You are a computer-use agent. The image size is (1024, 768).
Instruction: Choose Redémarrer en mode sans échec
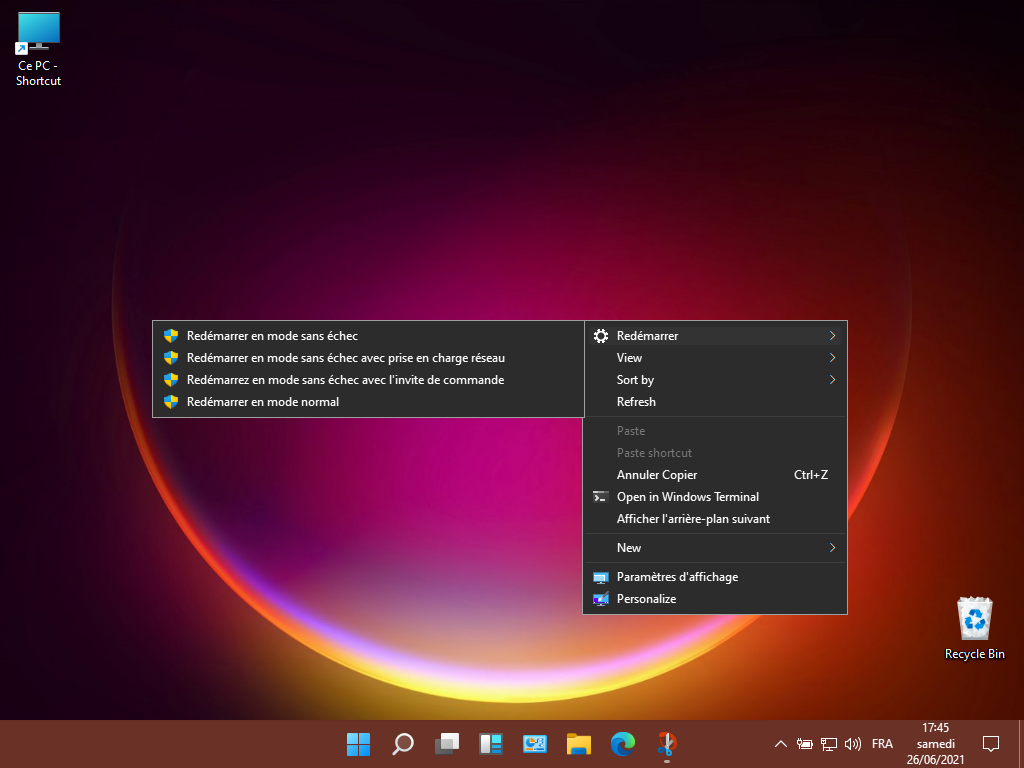[x=272, y=336]
